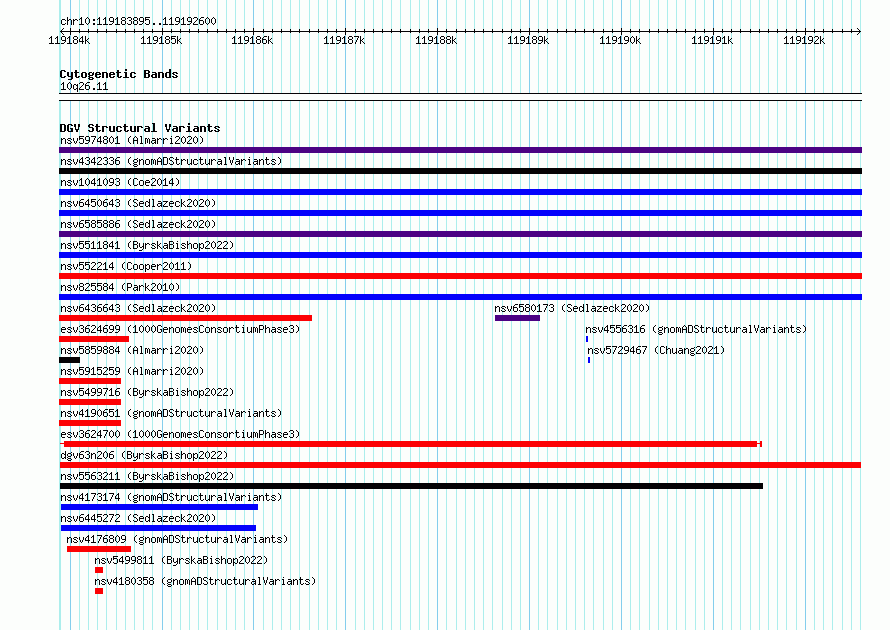Click the 119188k ruler tick label
This screenshot has height=630, width=890.
tap(436, 40)
